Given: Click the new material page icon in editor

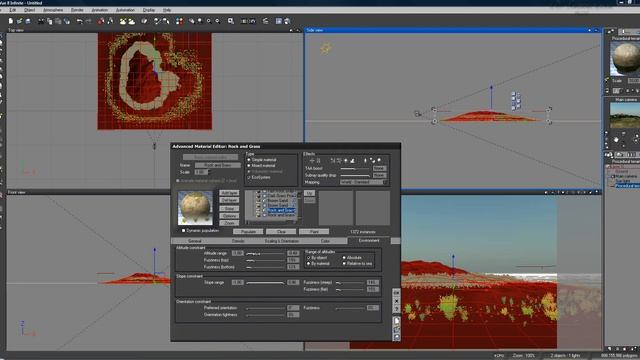Looking at the screenshot, I should coord(396,321).
